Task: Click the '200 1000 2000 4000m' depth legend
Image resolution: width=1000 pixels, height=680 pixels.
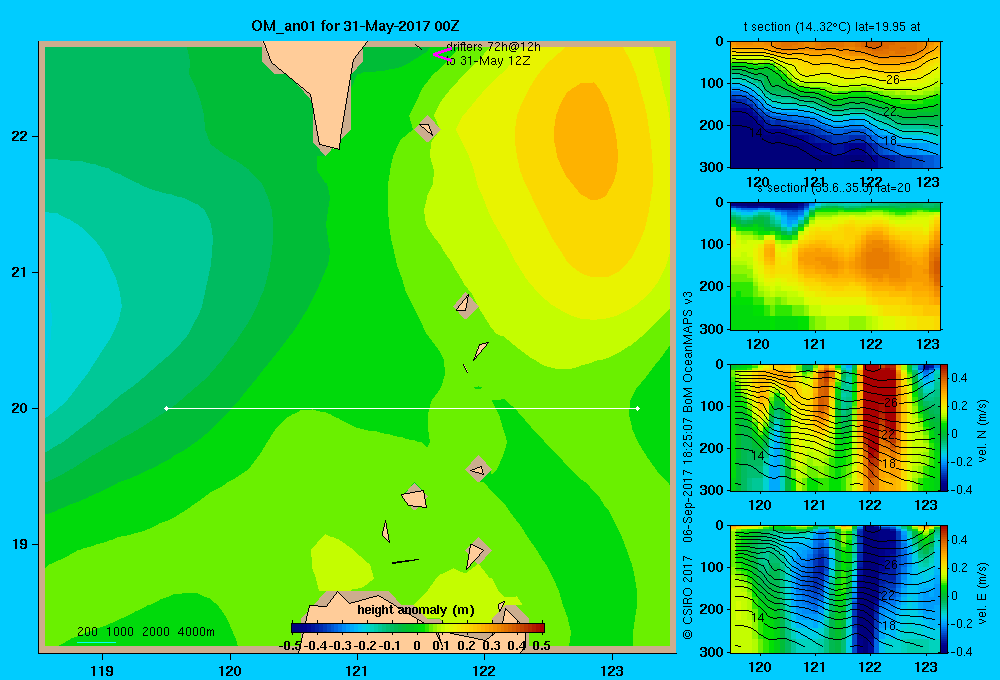Action: [x=145, y=632]
